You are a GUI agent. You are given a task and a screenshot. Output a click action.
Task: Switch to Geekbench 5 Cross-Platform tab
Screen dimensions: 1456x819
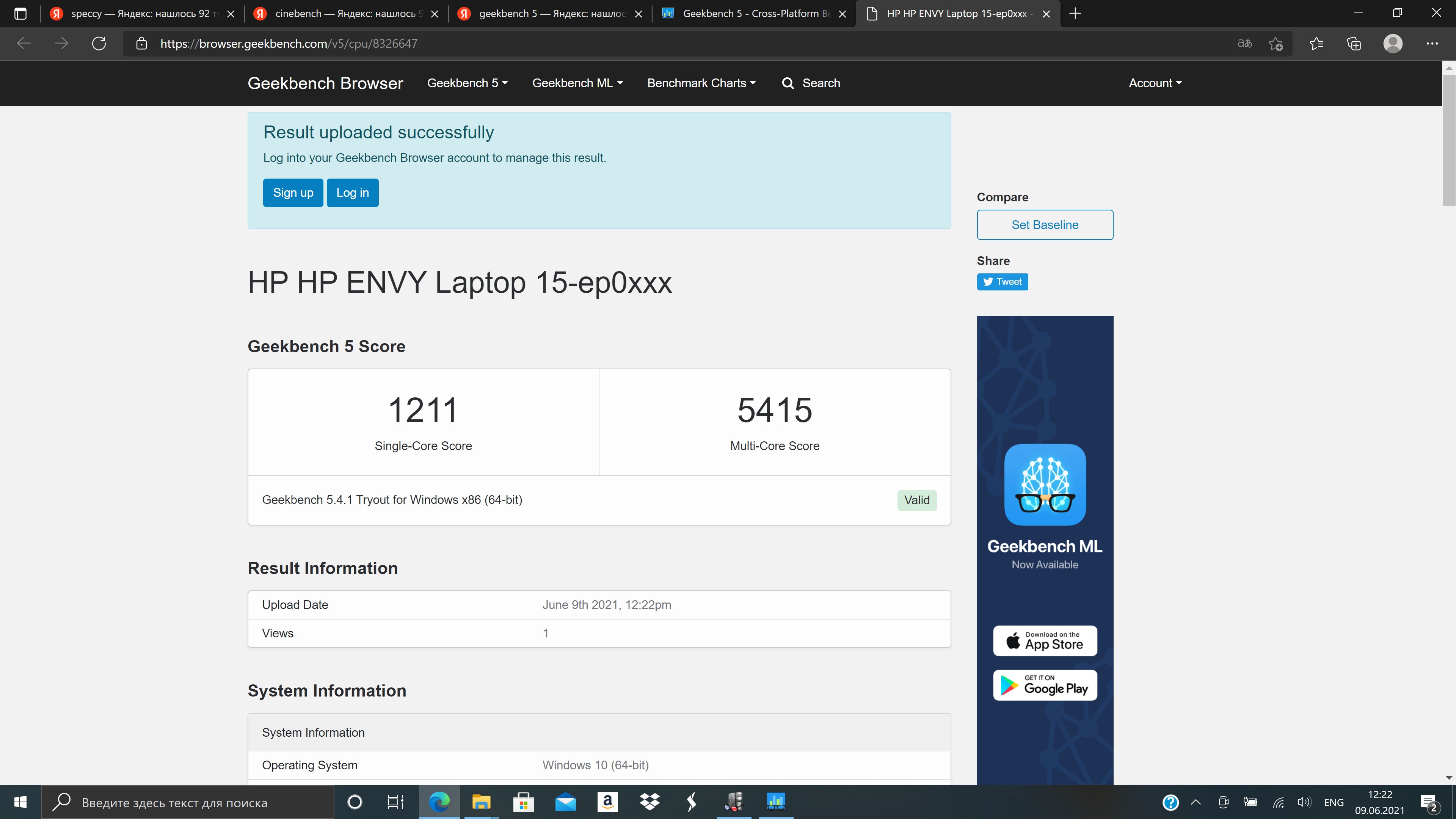[752, 14]
